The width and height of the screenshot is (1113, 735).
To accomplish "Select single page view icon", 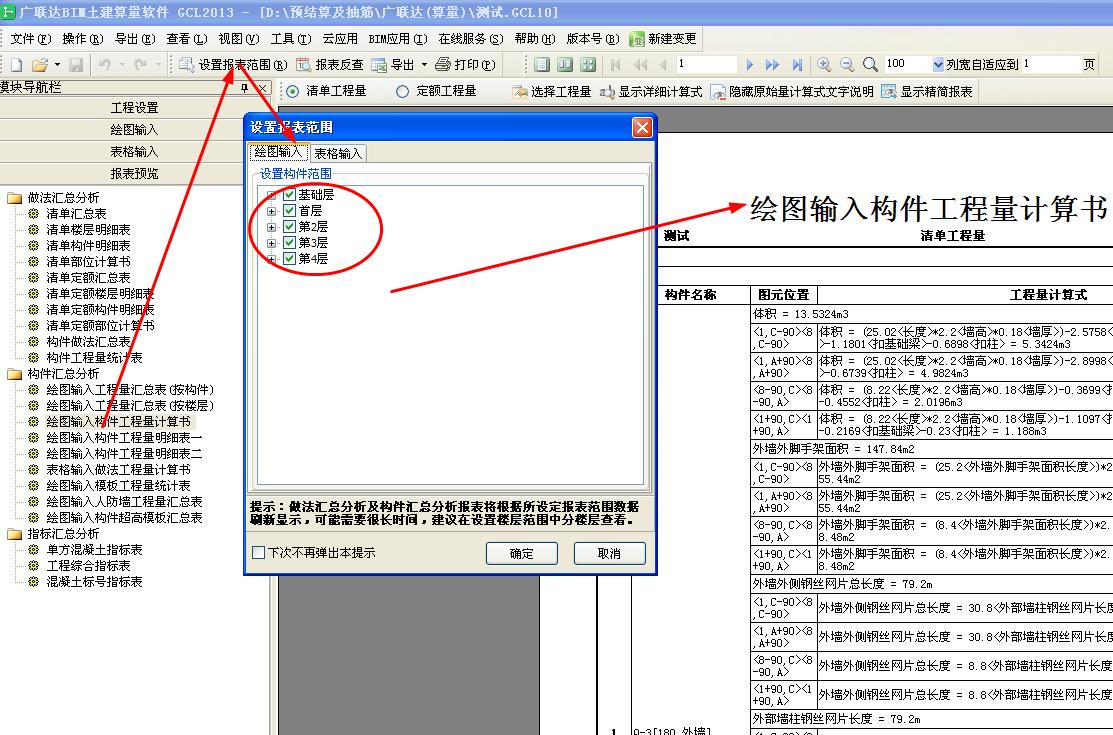I will 542,65.
